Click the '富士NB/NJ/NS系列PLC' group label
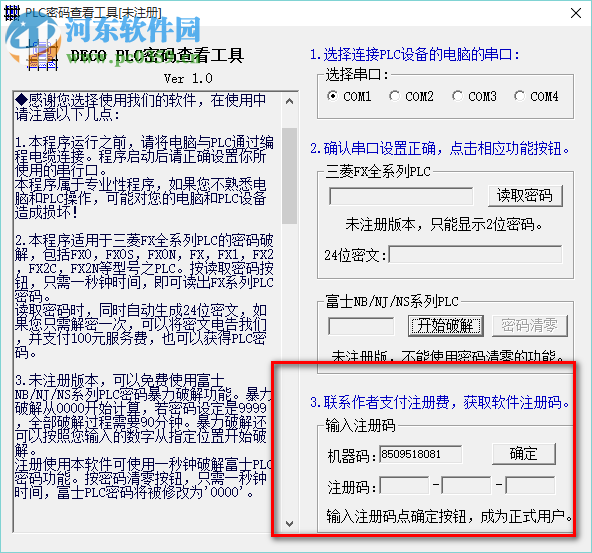592x553 pixels. pyautogui.click(x=392, y=302)
